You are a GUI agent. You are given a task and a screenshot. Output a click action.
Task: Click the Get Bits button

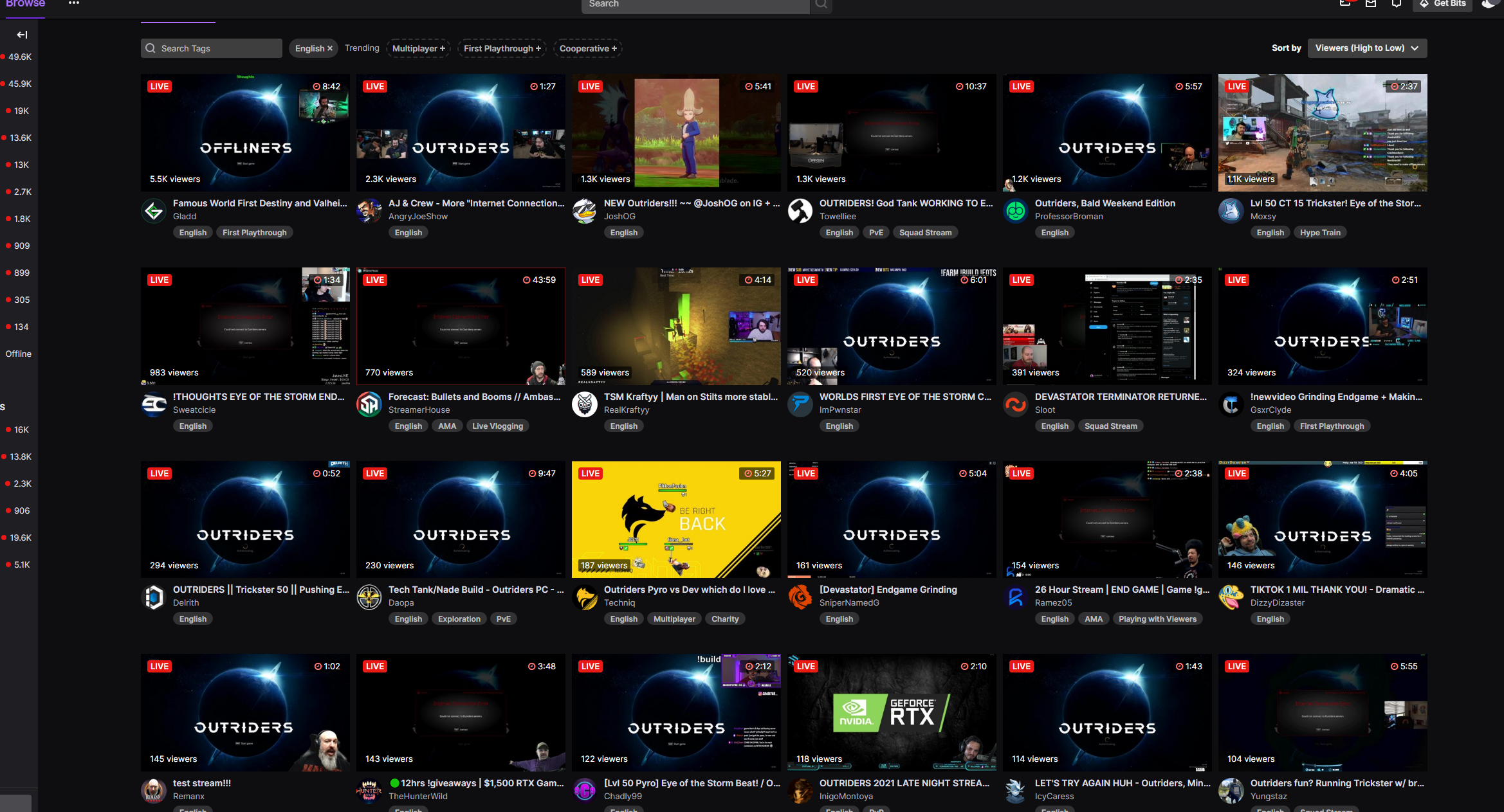coord(1442,3)
